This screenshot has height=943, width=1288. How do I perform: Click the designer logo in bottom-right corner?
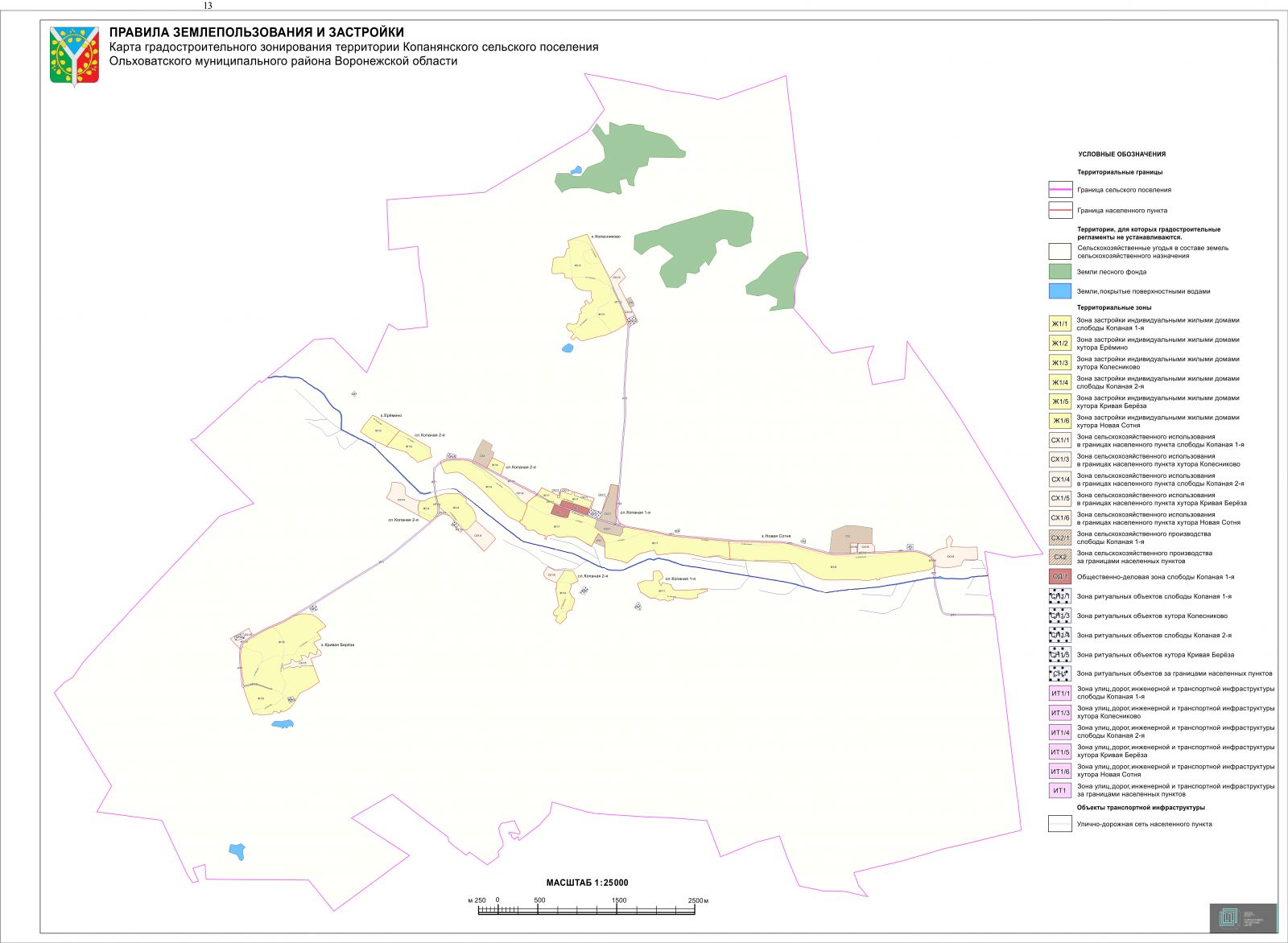click(x=1243, y=918)
